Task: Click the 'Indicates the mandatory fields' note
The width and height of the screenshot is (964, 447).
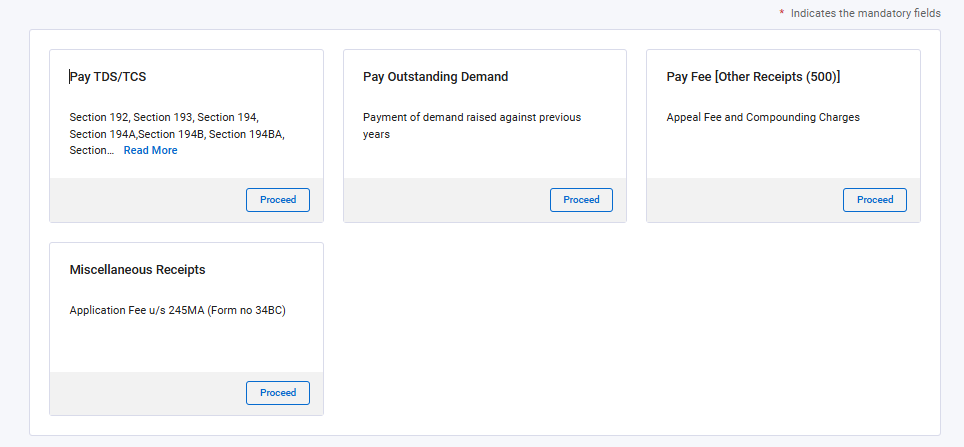Action: click(x=865, y=13)
